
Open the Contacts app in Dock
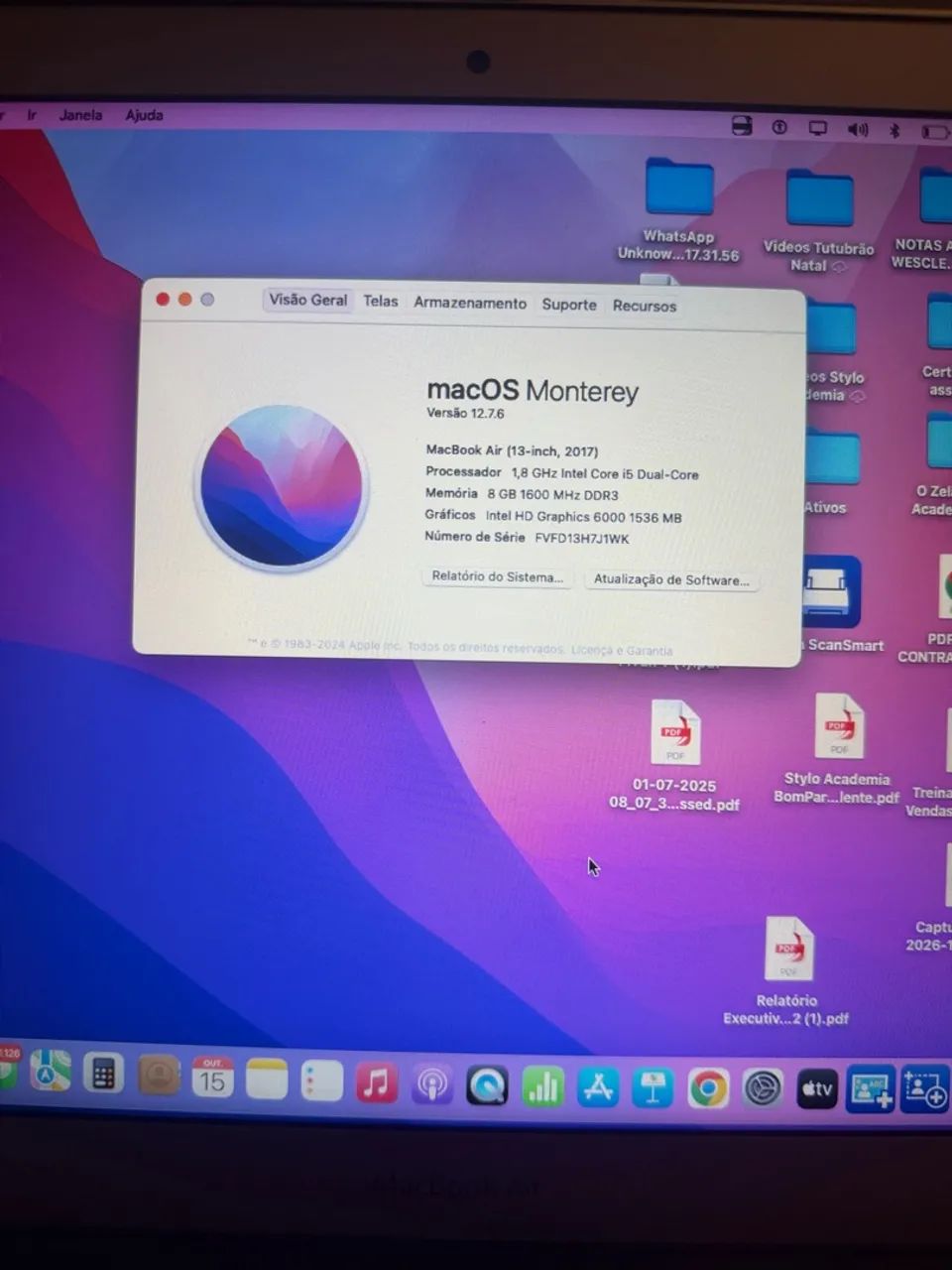[x=159, y=1076]
